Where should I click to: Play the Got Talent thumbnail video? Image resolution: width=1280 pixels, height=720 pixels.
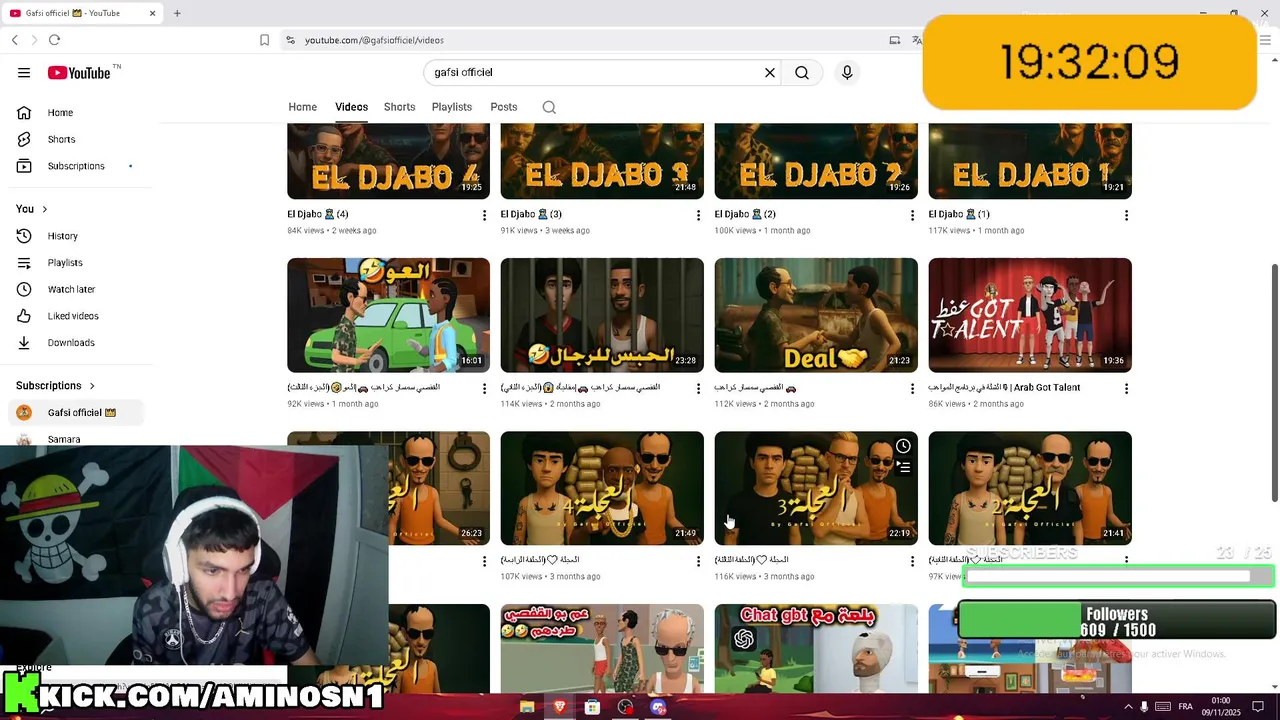[1030, 315]
